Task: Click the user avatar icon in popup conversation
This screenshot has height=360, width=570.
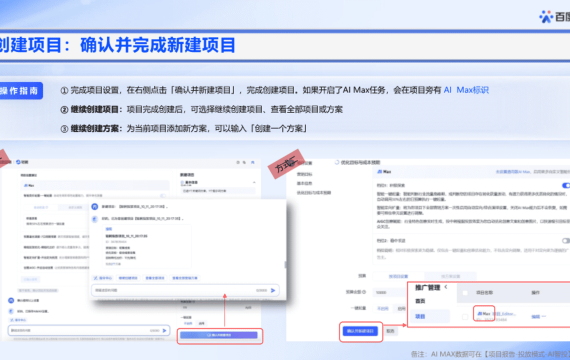Action: point(95,207)
